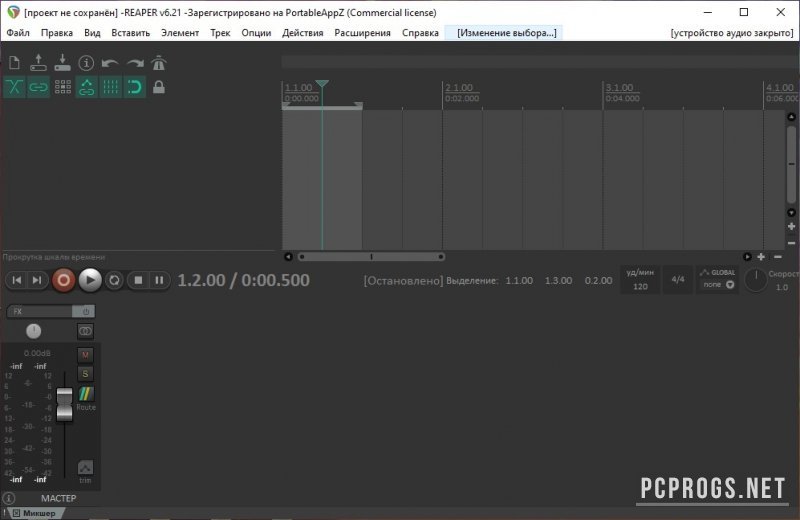The image size is (800, 520).
Task: Solo the master track with S button
Action: tap(85, 373)
